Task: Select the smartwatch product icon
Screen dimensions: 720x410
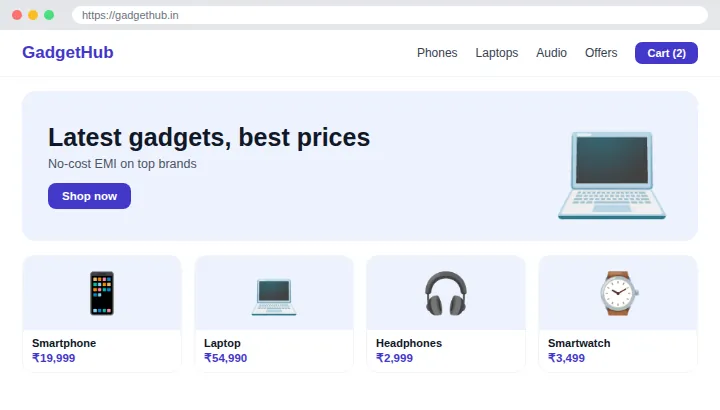Action: (x=618, y=293)
